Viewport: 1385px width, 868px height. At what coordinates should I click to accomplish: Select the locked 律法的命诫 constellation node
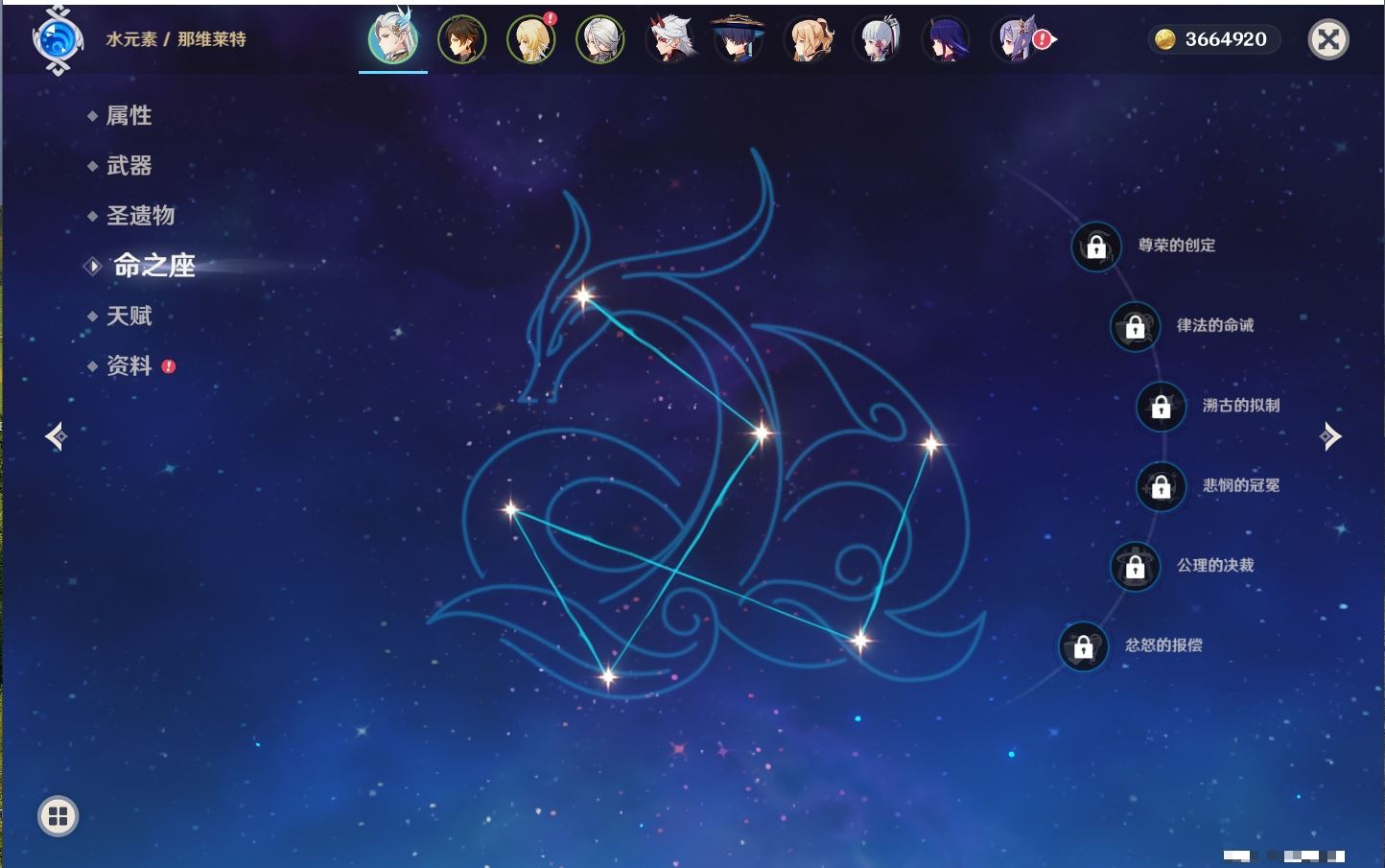[1135, 326]
